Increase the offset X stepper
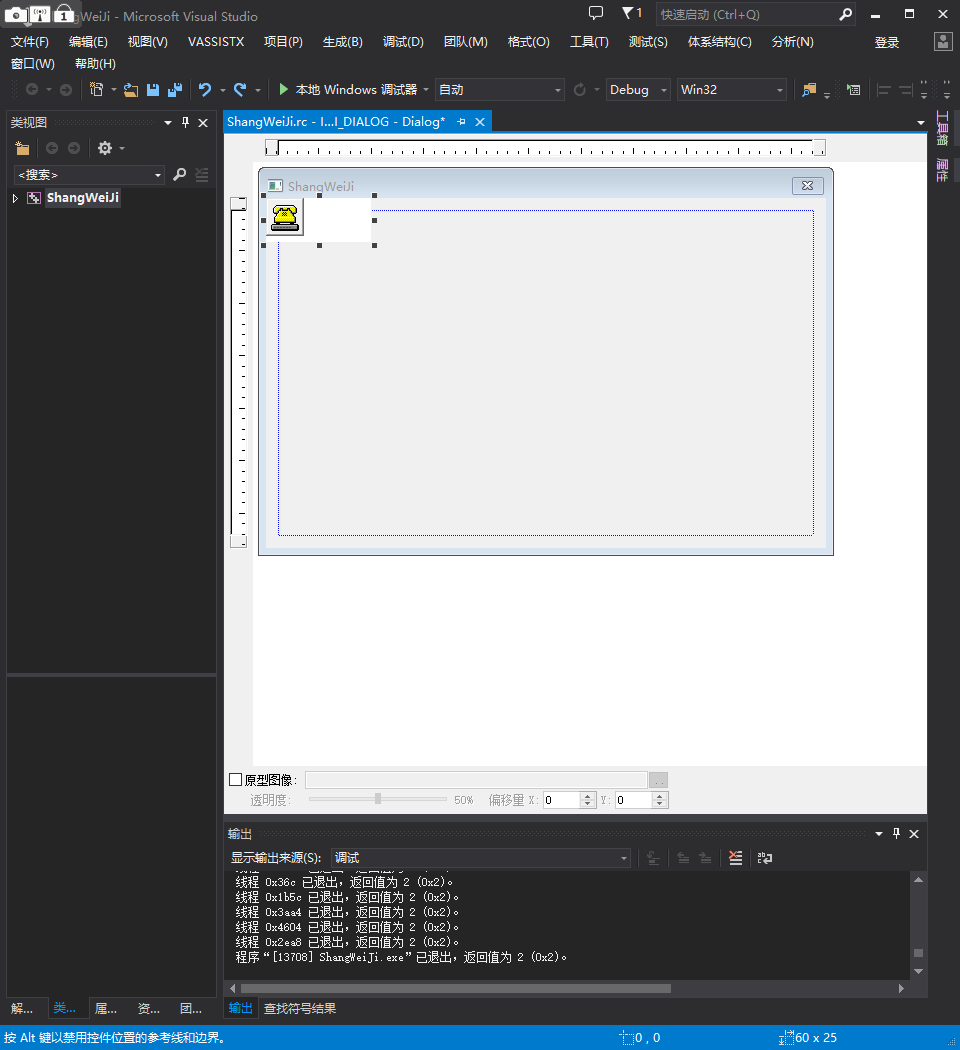960x1050 pixels. [x=588, y=796]
